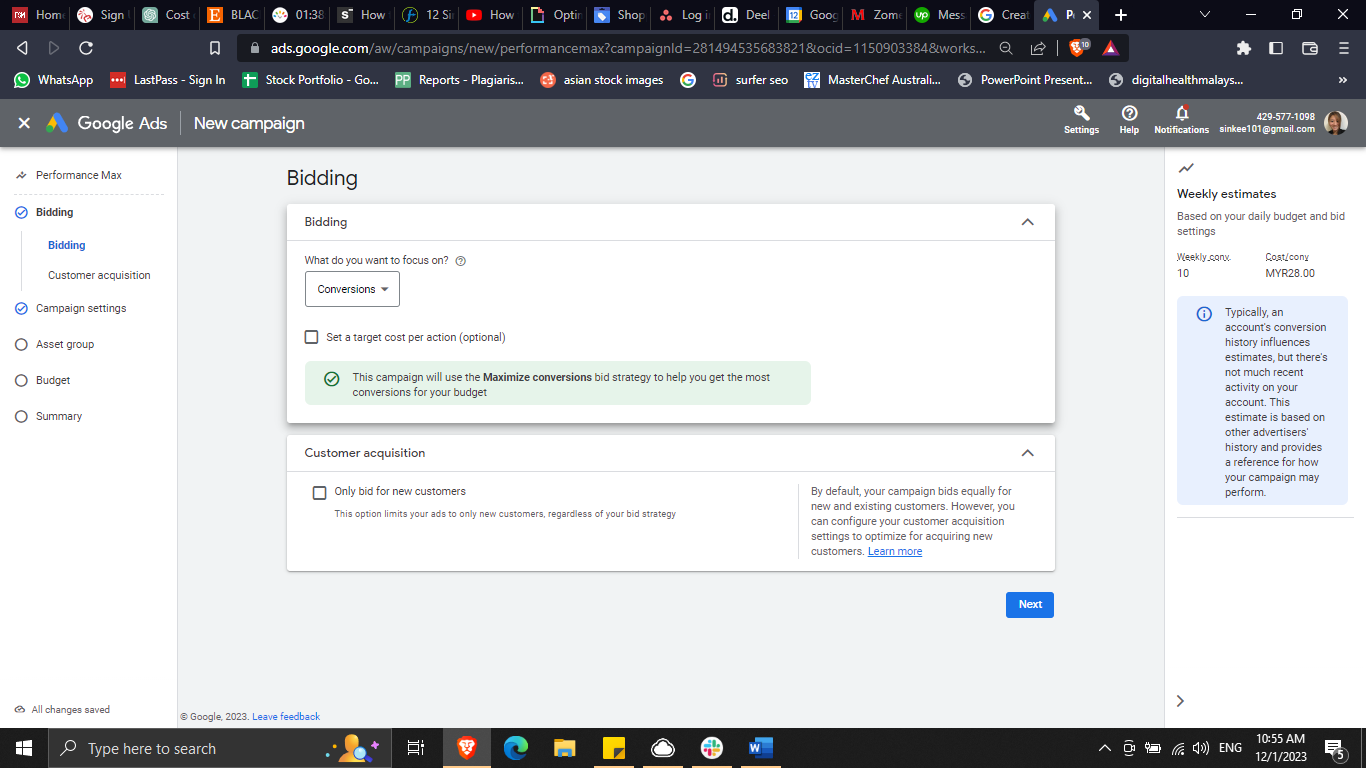The width and height of the screenshot is (1366, 768).
Task: Check Only bid for new customers
Action: (320, 492)
